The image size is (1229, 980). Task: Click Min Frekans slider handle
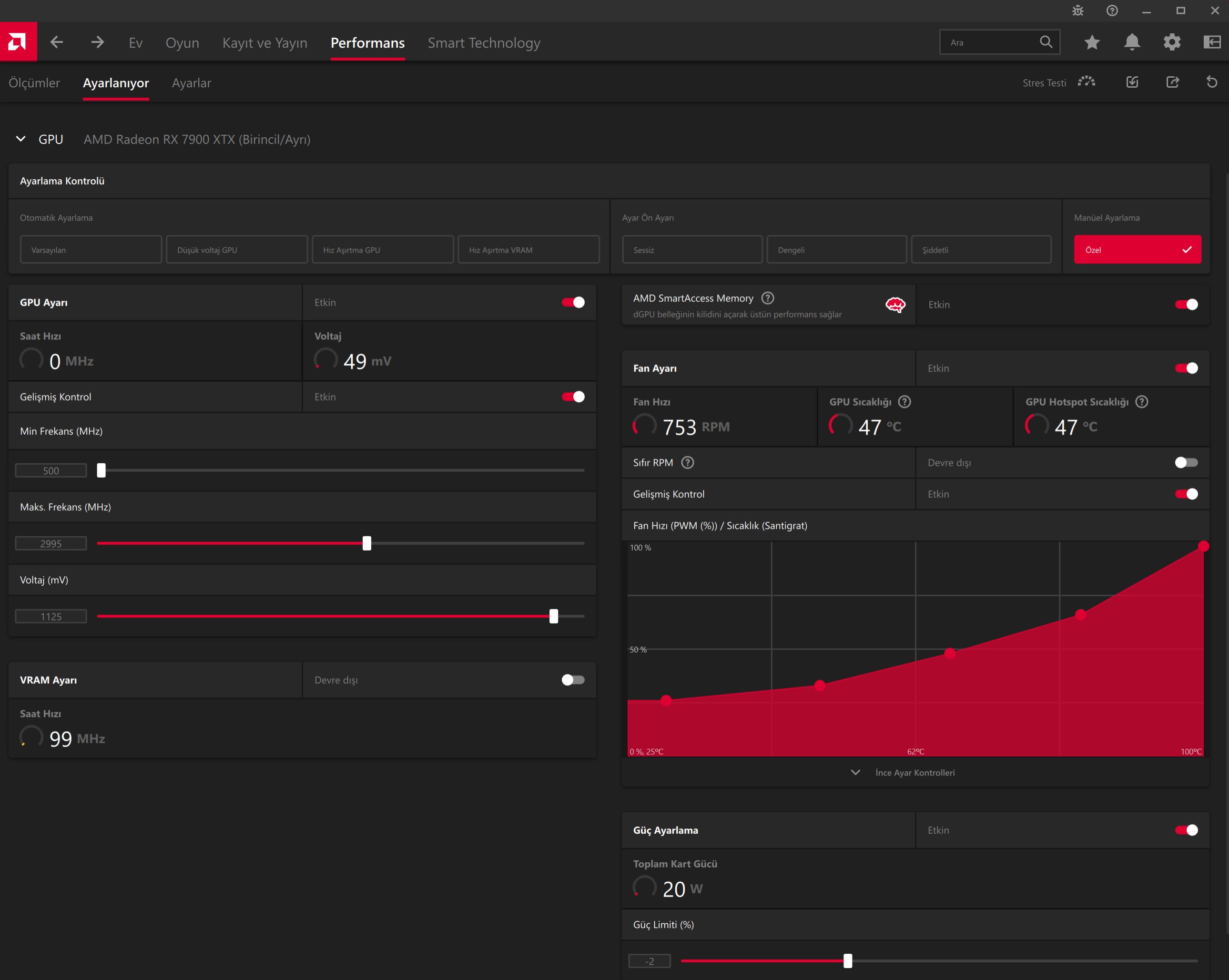coord(102,470)
